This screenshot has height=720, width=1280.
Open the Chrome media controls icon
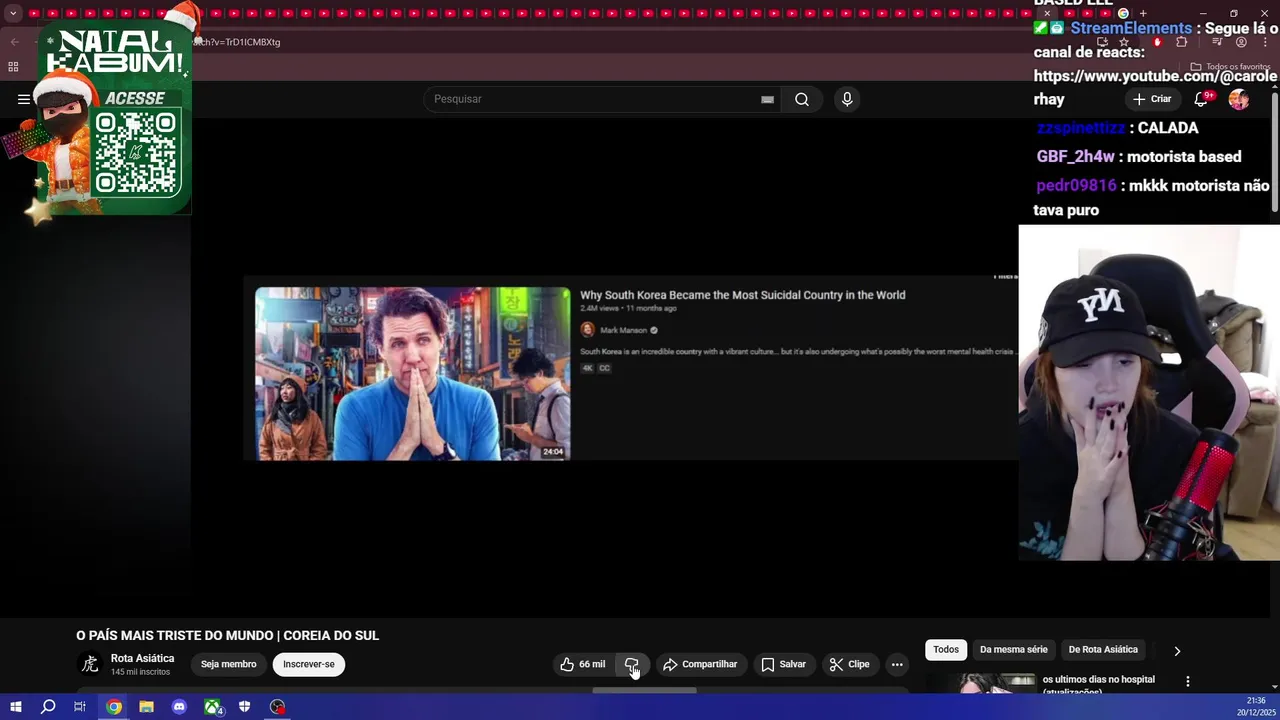click(1217, 42)
